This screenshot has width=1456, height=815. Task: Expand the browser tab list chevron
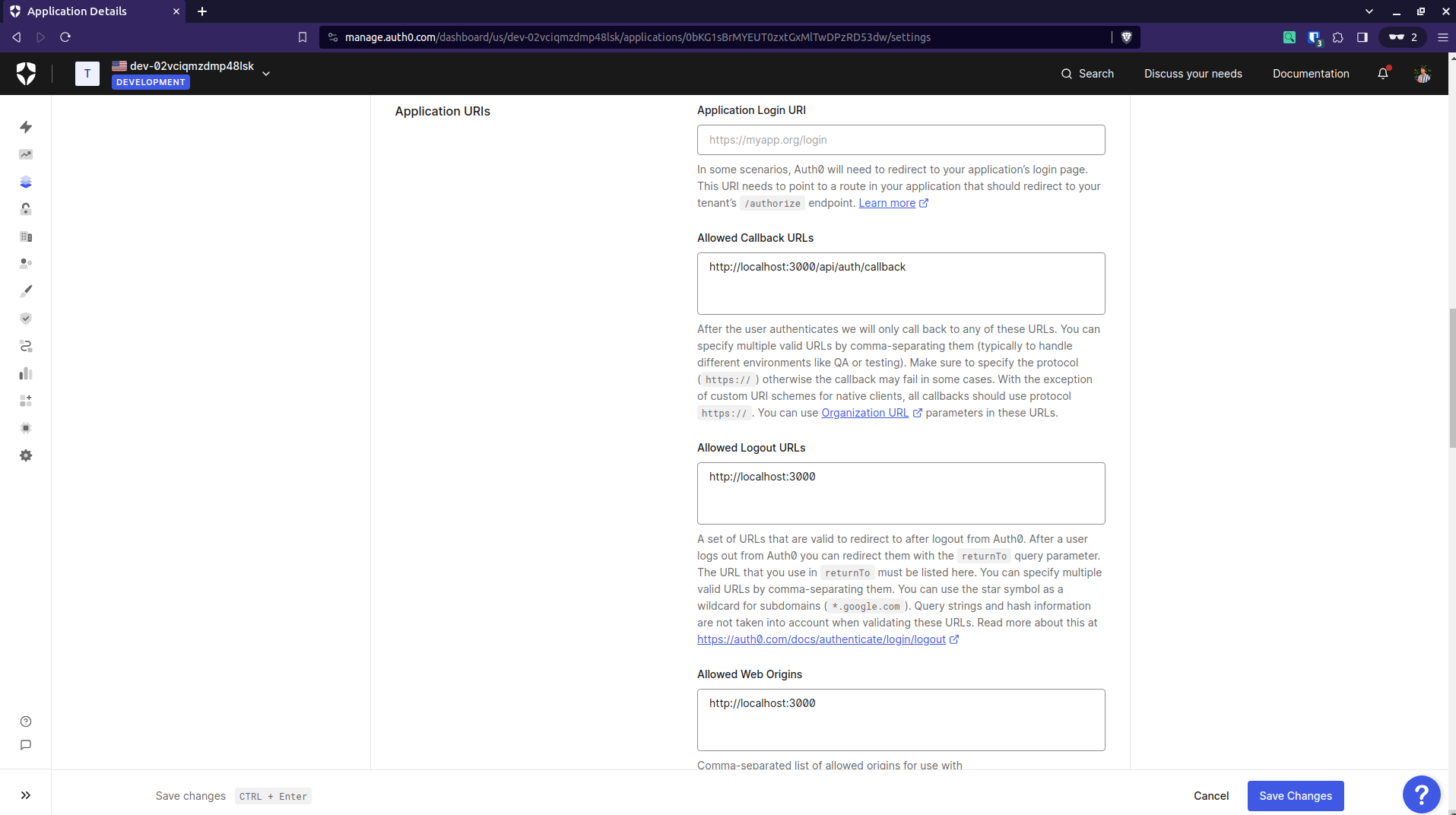tap(1369, 11)
